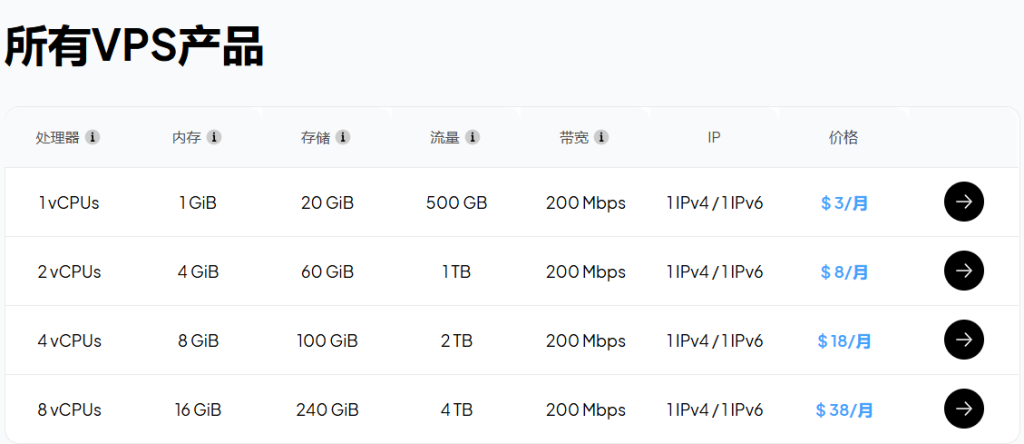
Task: Click the info icon beside 内存
Action: click(214, 138)
